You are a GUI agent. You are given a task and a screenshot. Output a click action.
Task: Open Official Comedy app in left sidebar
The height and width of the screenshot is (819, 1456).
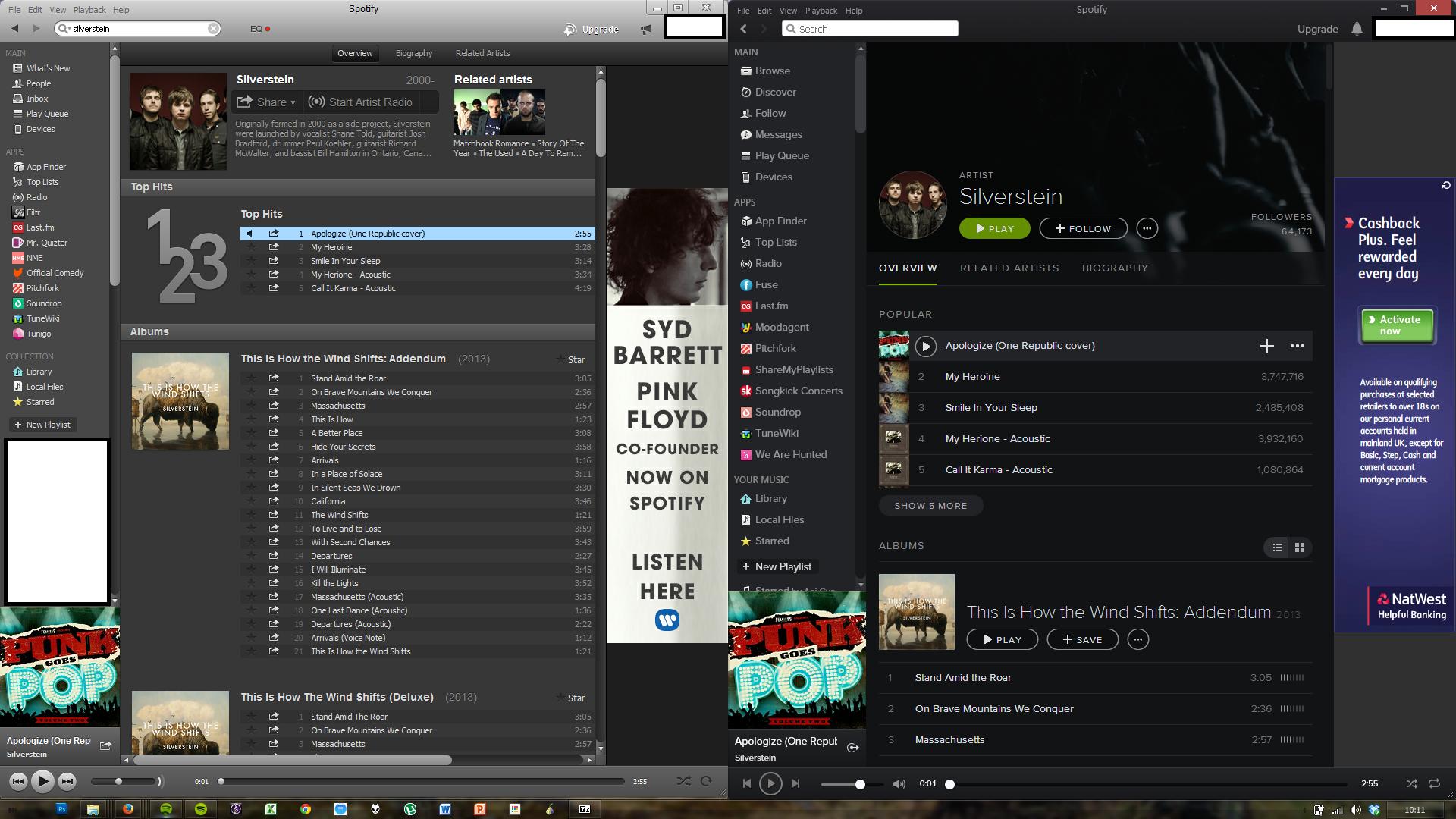coord(48,273)
